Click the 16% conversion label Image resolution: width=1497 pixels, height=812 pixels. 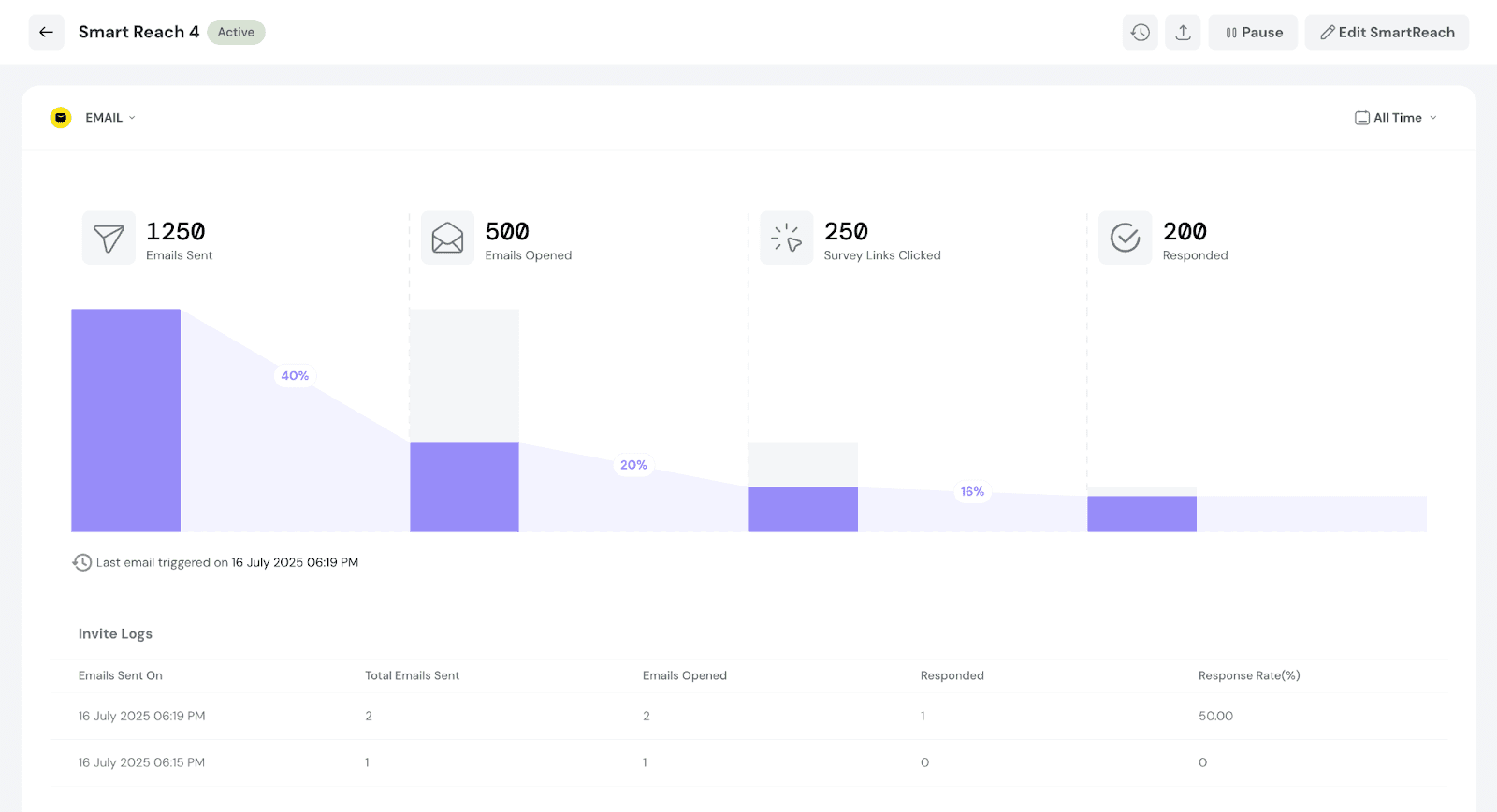pyautogui.click(x=972, y=492)
